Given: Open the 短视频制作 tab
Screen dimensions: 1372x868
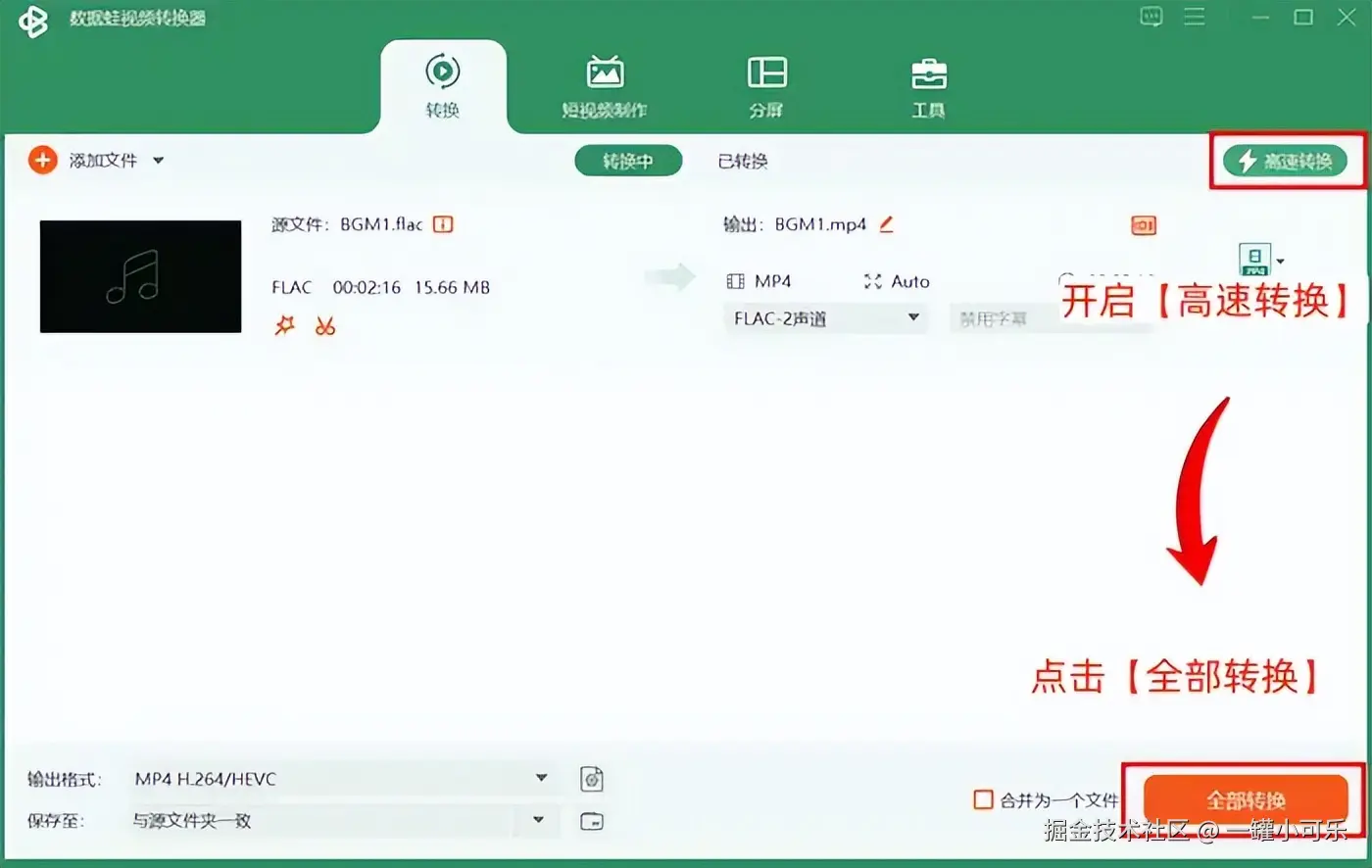Looking at the screenshot, I should click(x=605, y=86).
